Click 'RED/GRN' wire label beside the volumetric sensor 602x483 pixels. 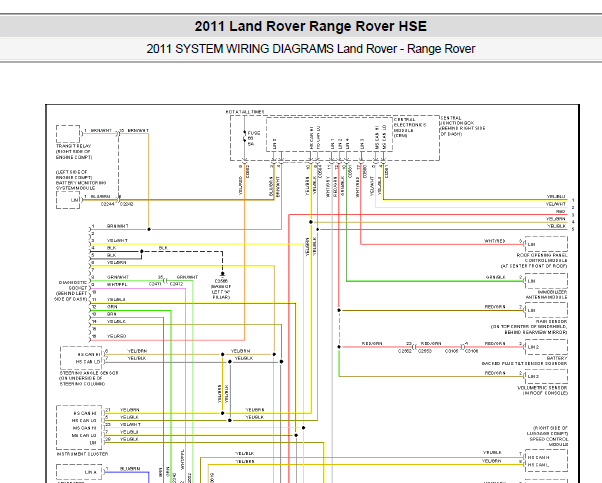(495, 373)
